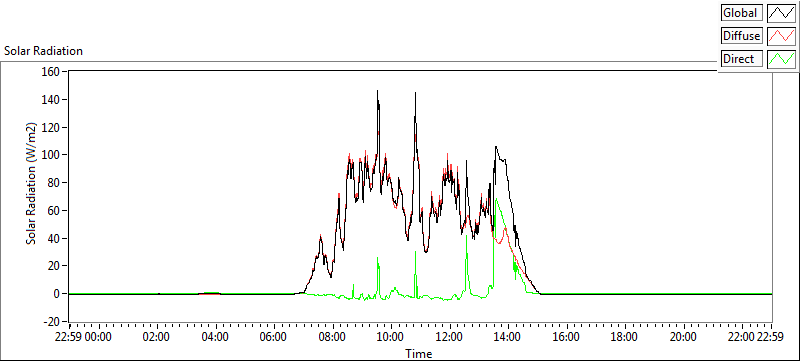Click the 10:00 time axis label
This screenshot has height=361, width=800.
391,336
